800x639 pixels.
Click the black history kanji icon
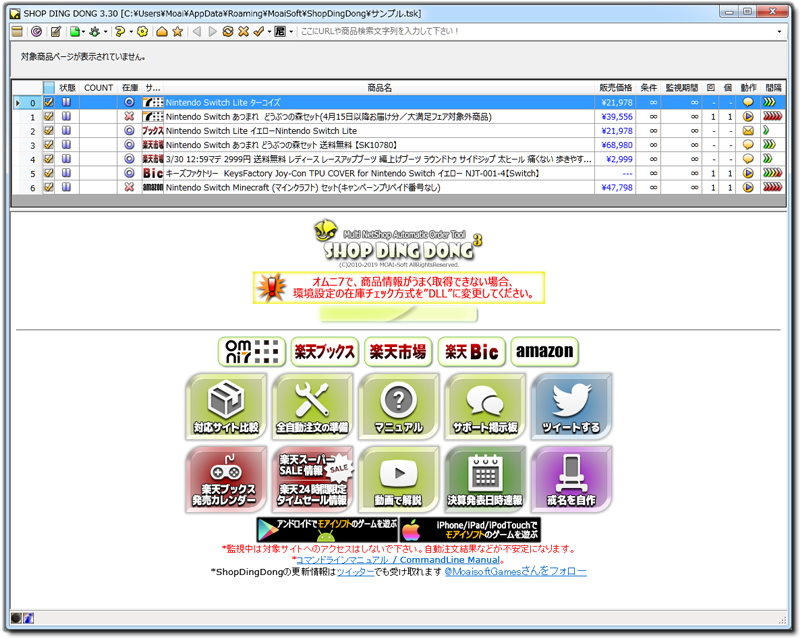click(x=280, y=32)
